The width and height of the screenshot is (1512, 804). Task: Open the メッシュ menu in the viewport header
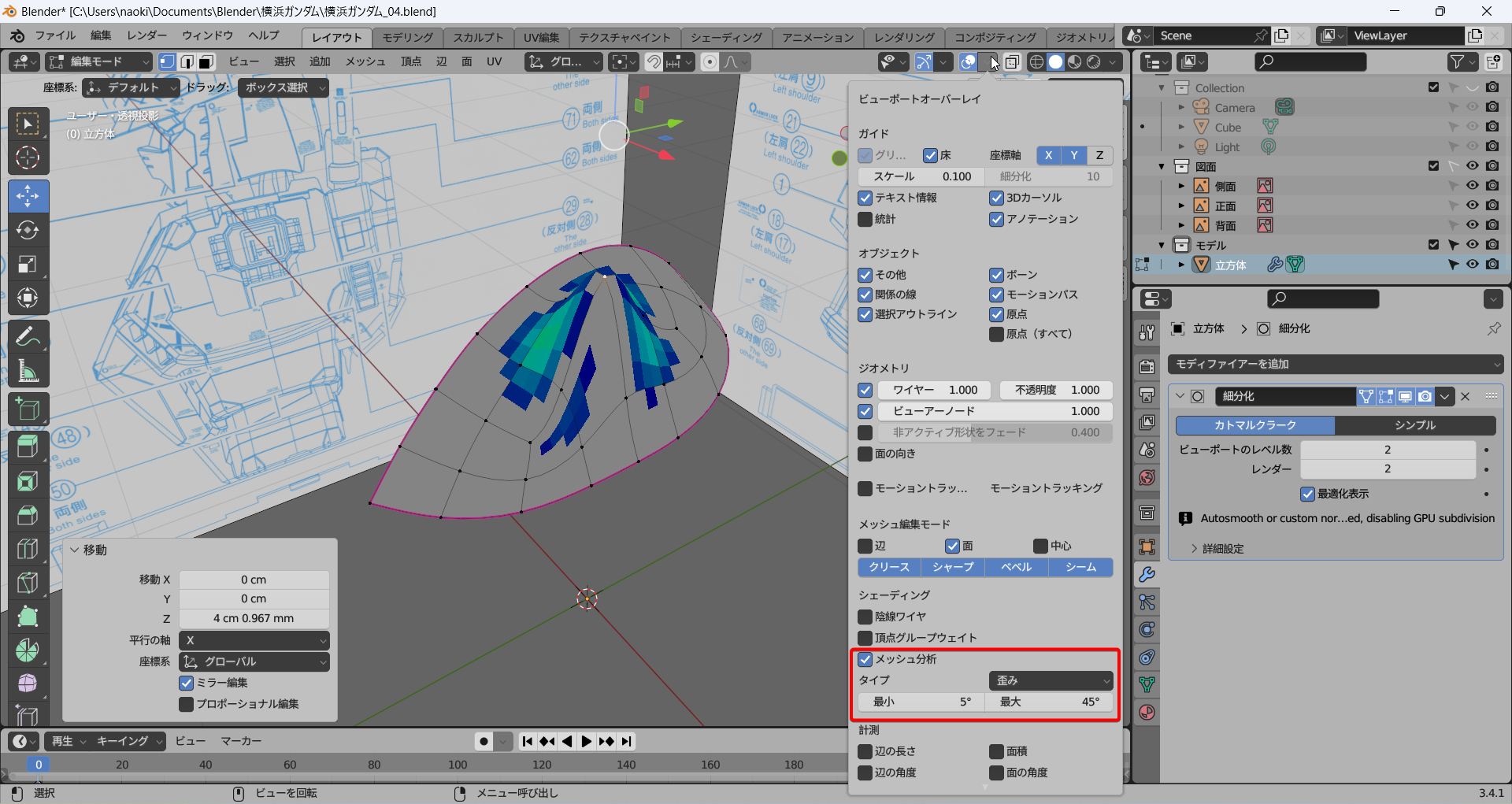365,61
